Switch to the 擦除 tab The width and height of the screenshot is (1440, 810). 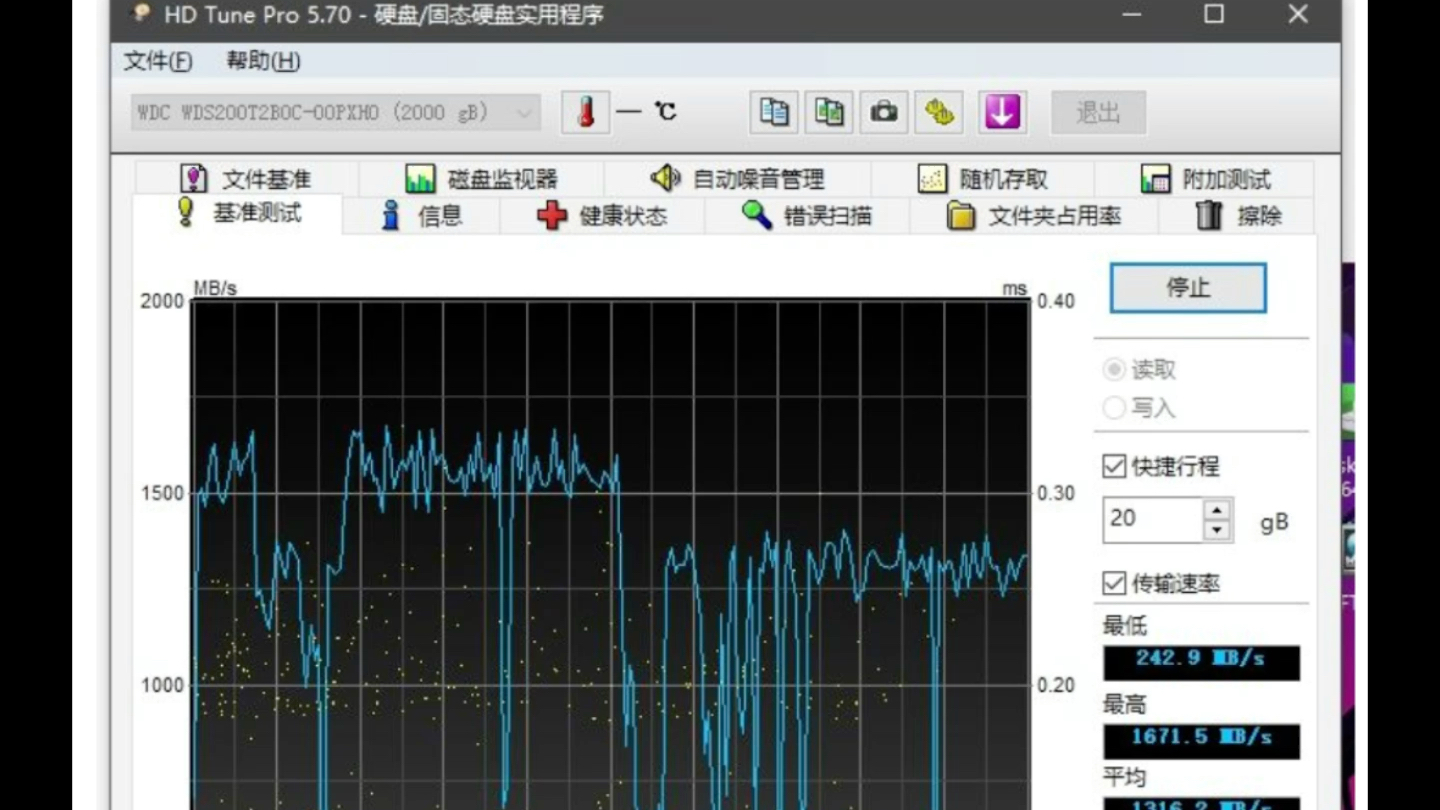point(1238,215)
